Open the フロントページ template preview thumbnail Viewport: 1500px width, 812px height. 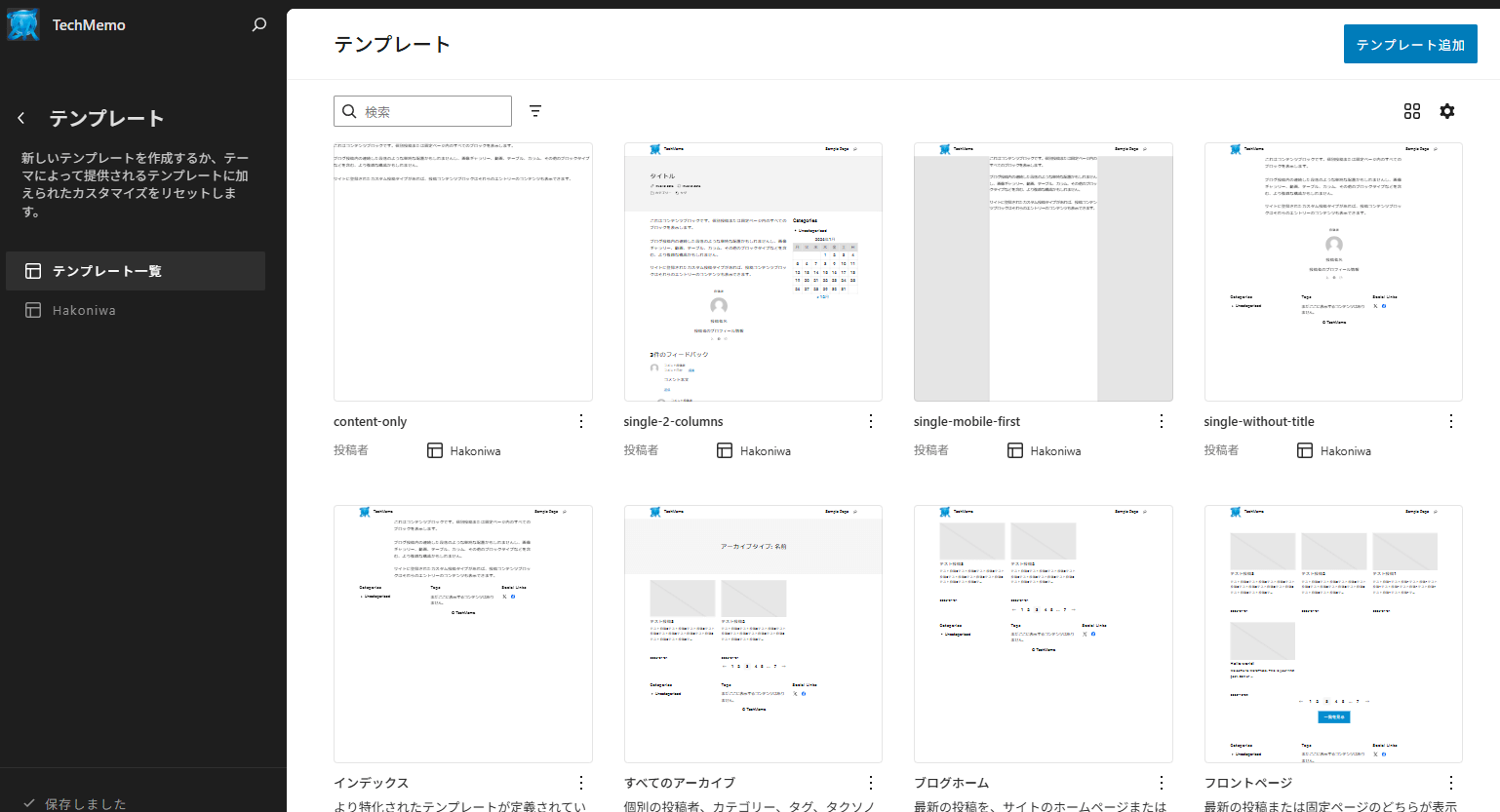(1332, 634)
